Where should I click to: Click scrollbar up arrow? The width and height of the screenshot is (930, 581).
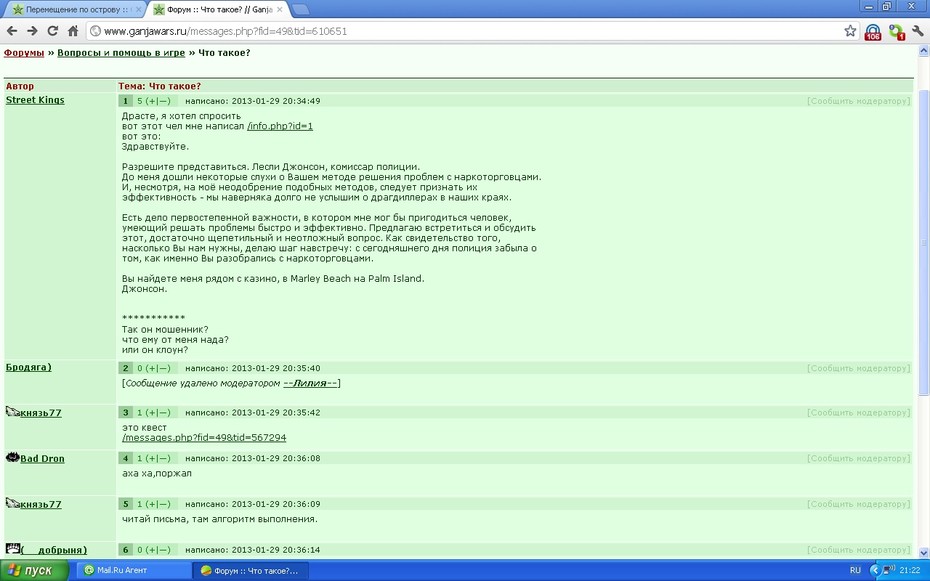tap(923, 52)
